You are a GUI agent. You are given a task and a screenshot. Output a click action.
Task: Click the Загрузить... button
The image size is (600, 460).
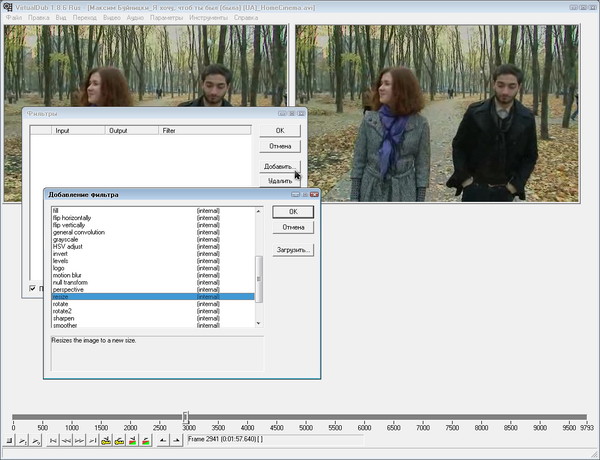[293, 250]
